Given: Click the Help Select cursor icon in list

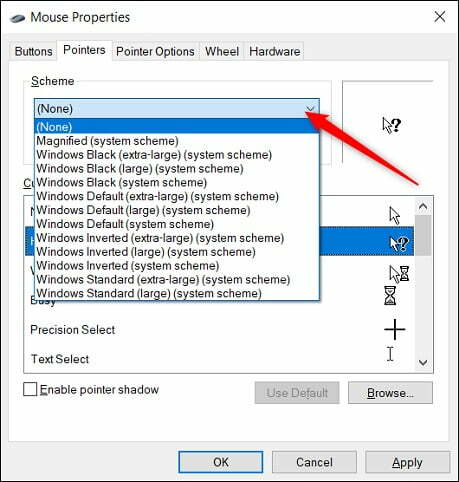Looking at the screenshot, I should tap(399, 244).
